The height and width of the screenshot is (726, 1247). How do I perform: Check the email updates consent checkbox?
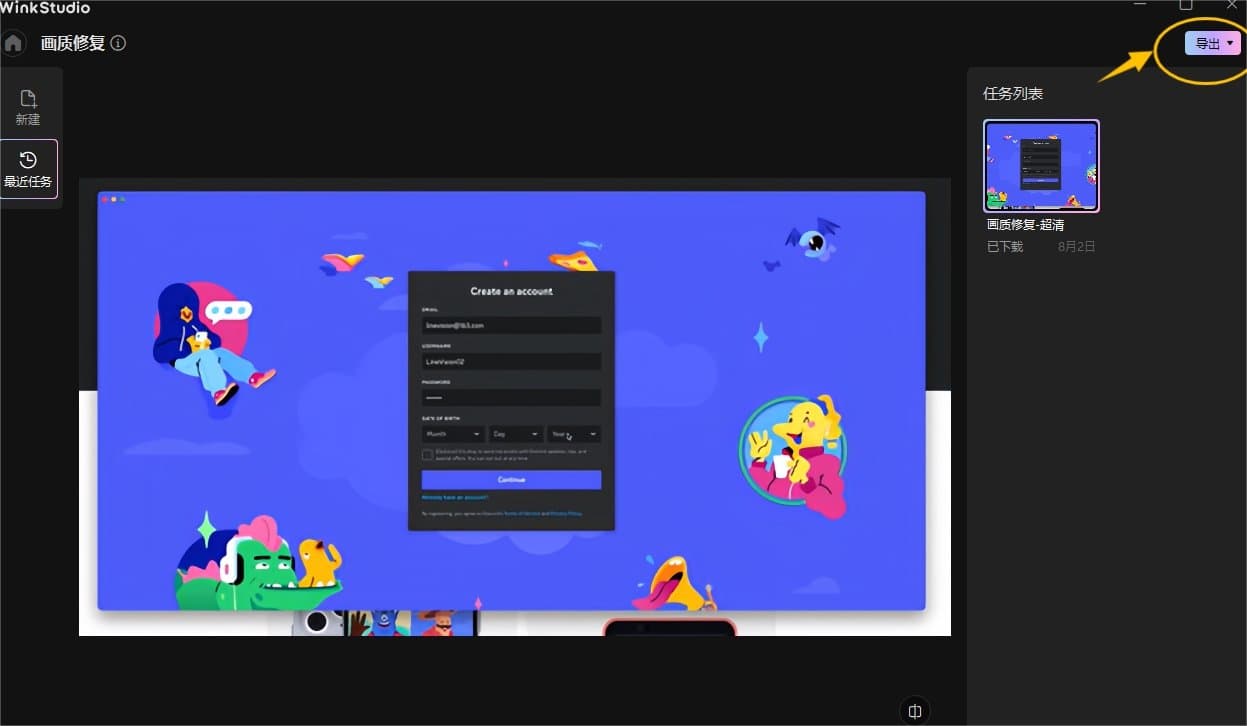(426, 454)
